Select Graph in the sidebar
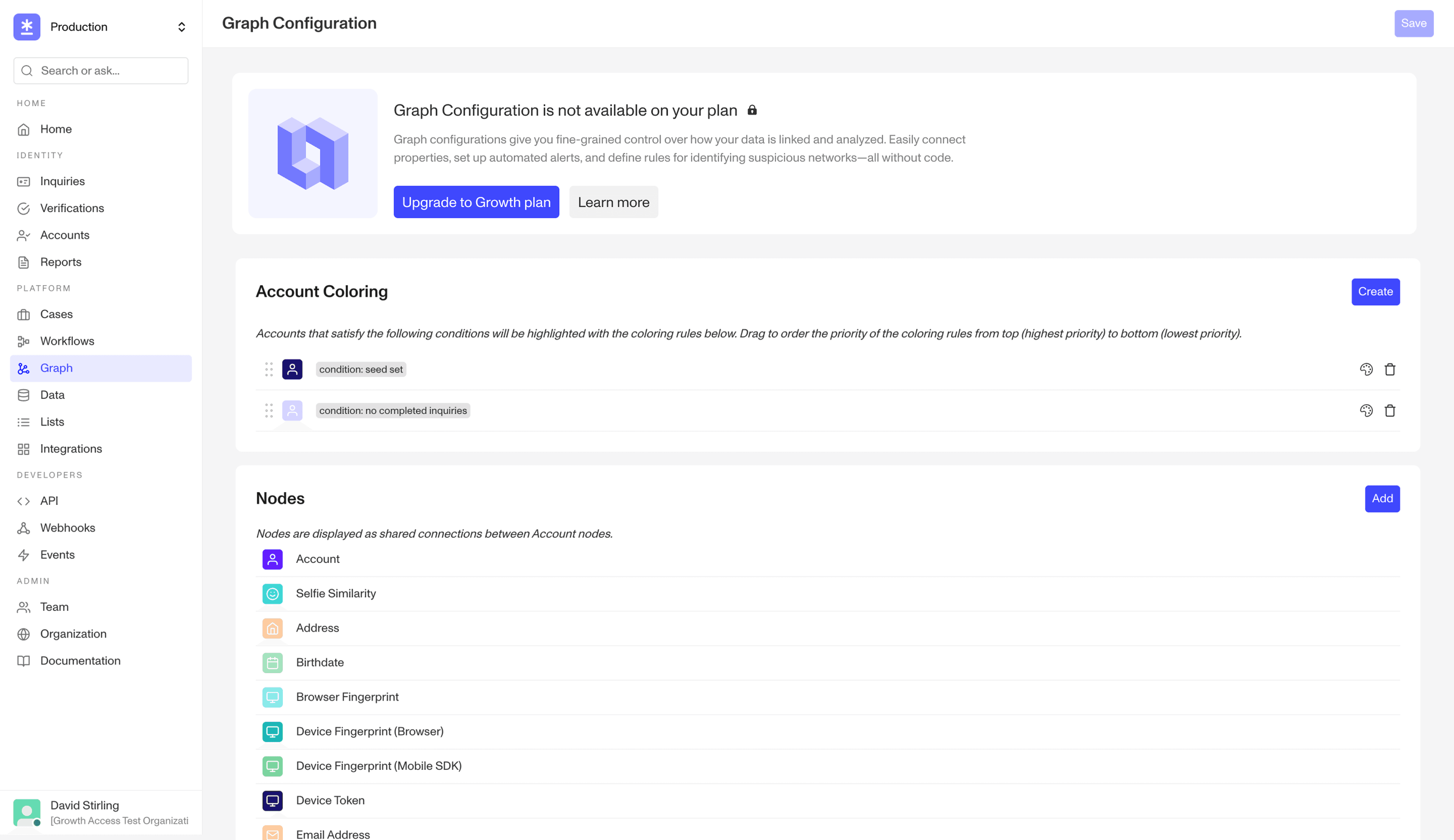Screen dimensions: 1454x840 [x=101, y=368]
